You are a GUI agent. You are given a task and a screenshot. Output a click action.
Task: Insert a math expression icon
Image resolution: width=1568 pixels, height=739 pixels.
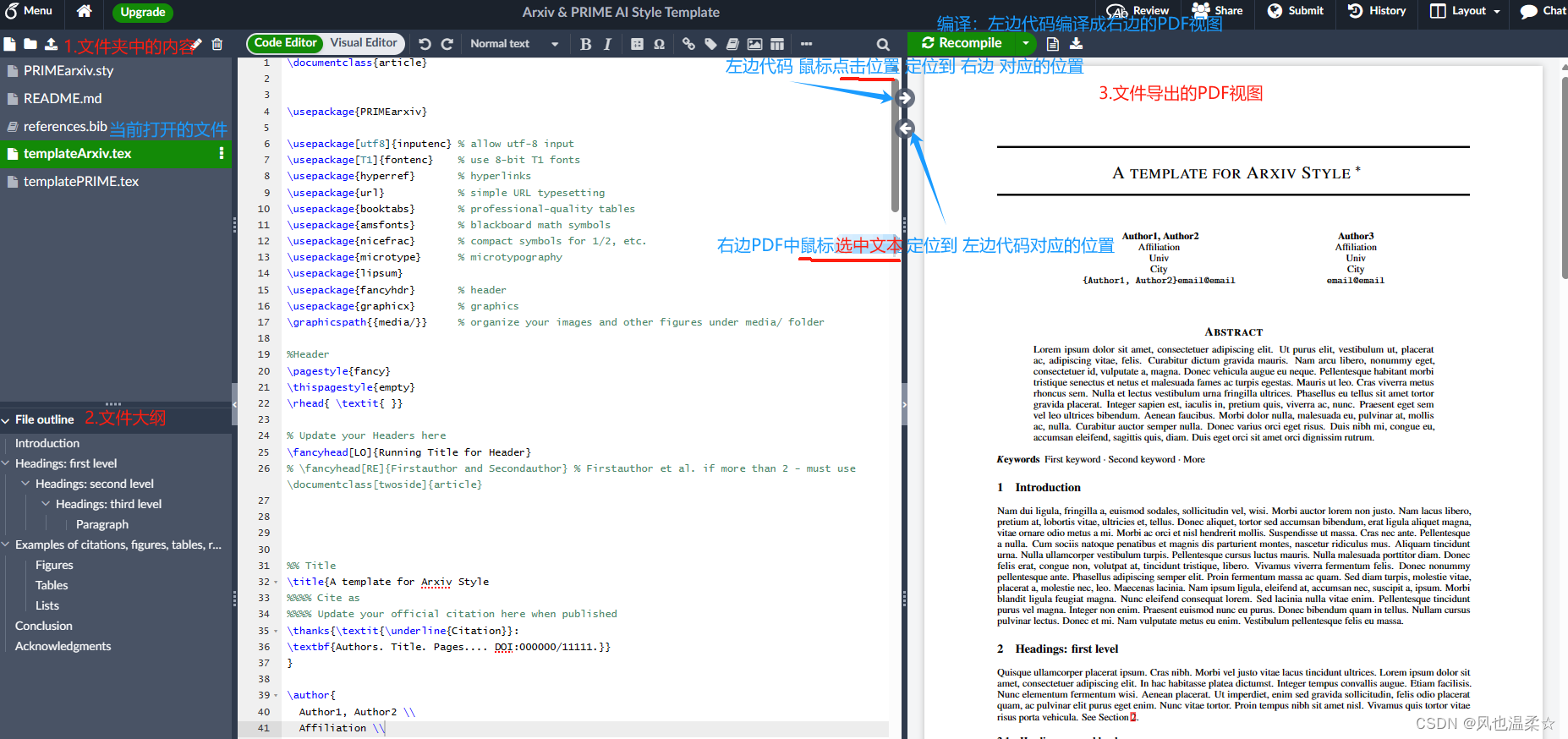(x=637, y=44)
